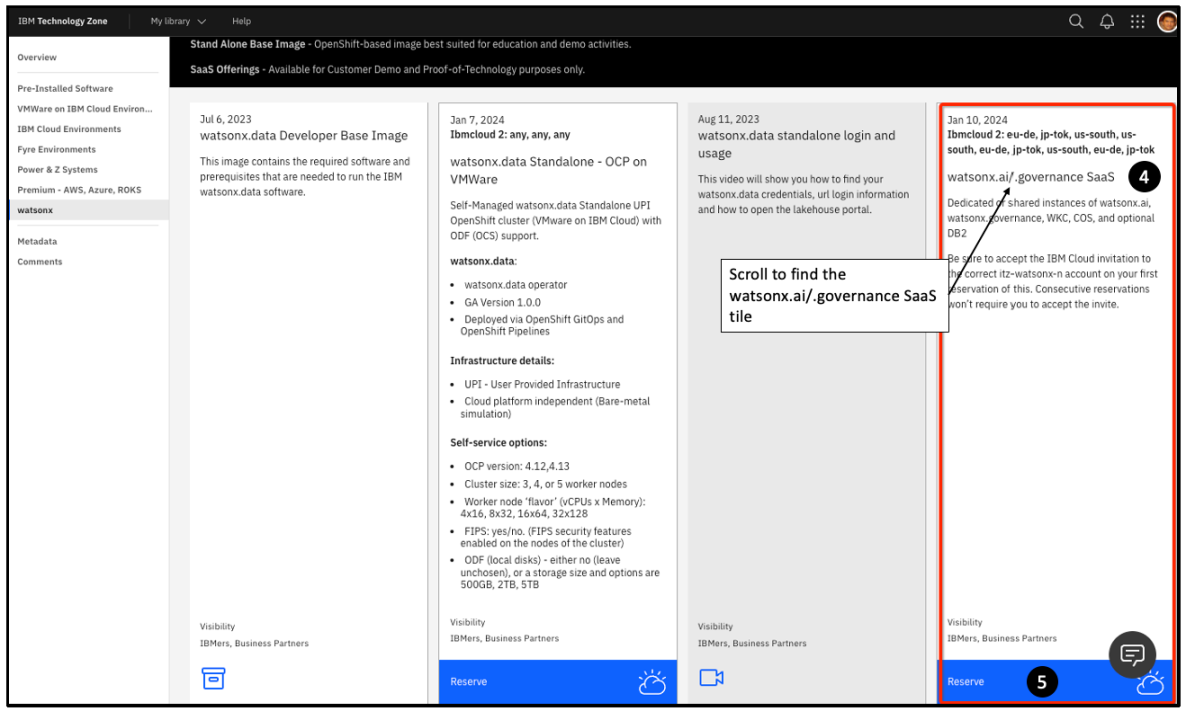Select watsonx in the sidebar
This screenshot has height=712, width=1185.
(x=89, y=210)
